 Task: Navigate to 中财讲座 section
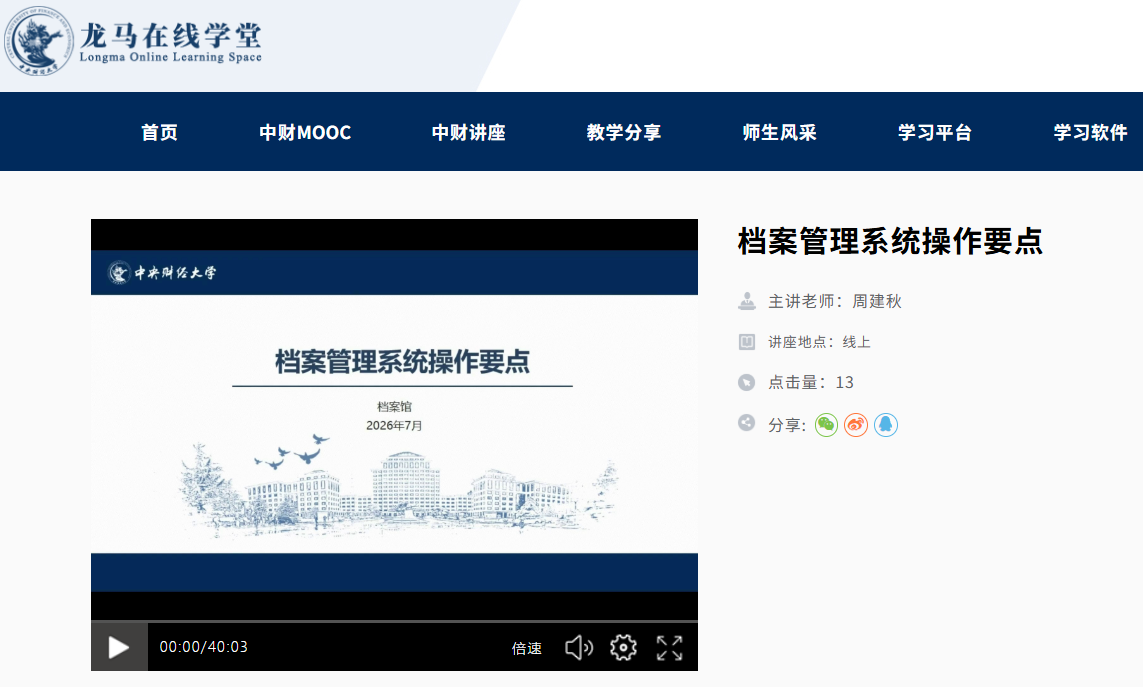click(x=469, y=132)
